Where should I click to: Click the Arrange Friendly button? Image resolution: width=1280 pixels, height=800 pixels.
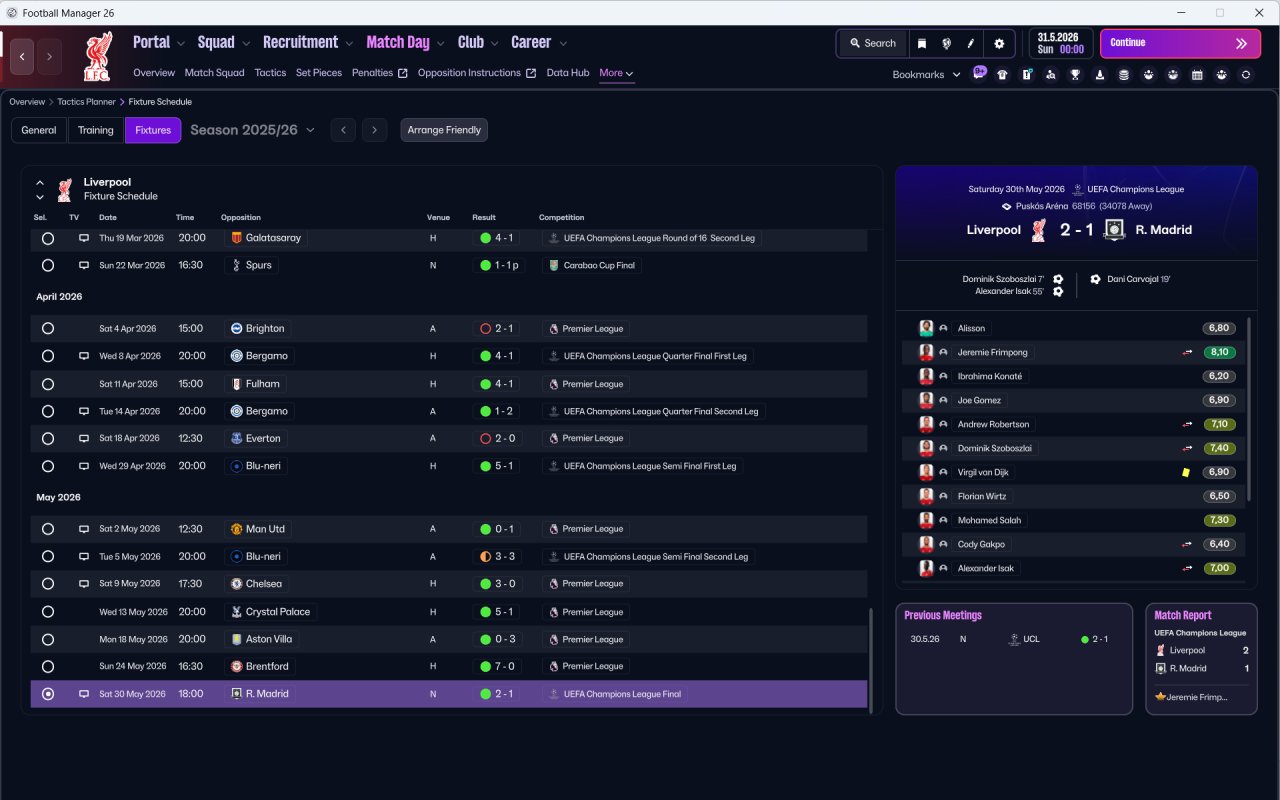(444, 130)
